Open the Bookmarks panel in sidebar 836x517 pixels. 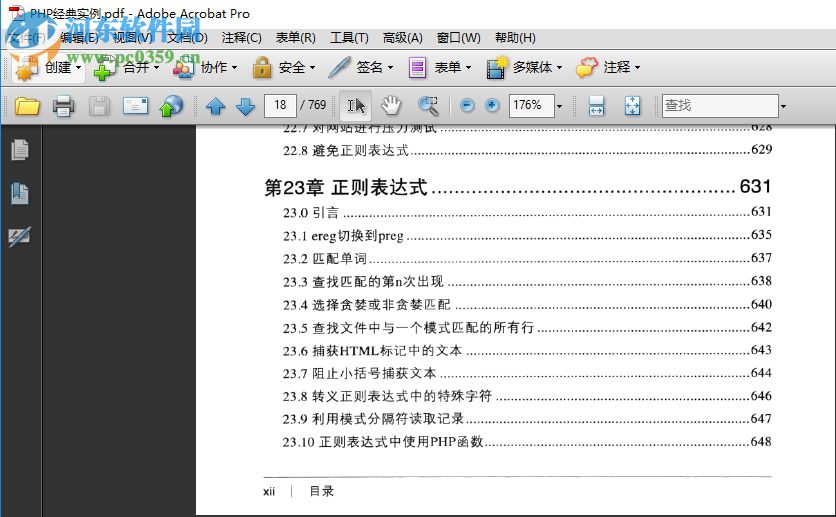(x=20, y=193)
